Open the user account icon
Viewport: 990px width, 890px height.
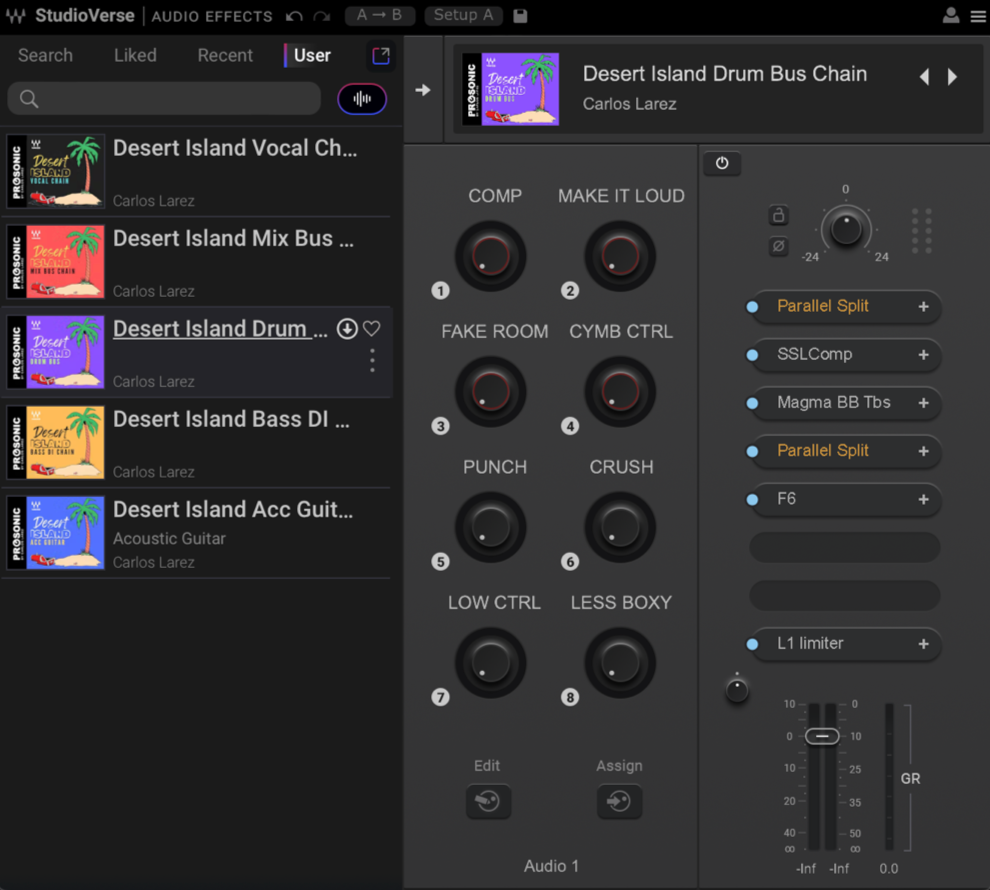pos(951,16)
